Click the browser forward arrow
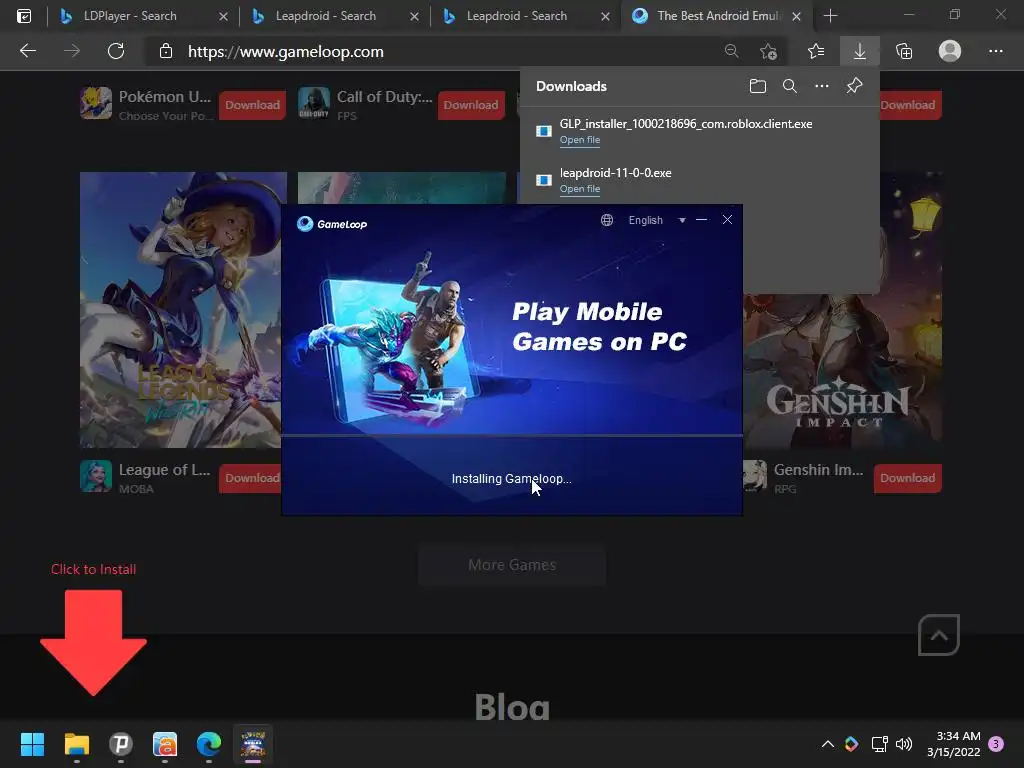1024x768 pixels. [x=72, y=51]
